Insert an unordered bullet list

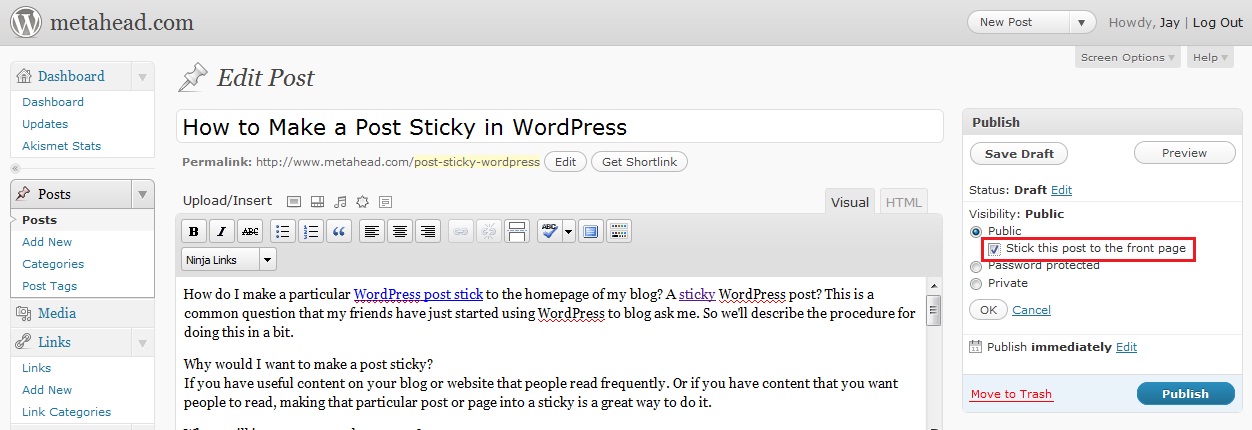pyautogui.click(x=284, y=231)
